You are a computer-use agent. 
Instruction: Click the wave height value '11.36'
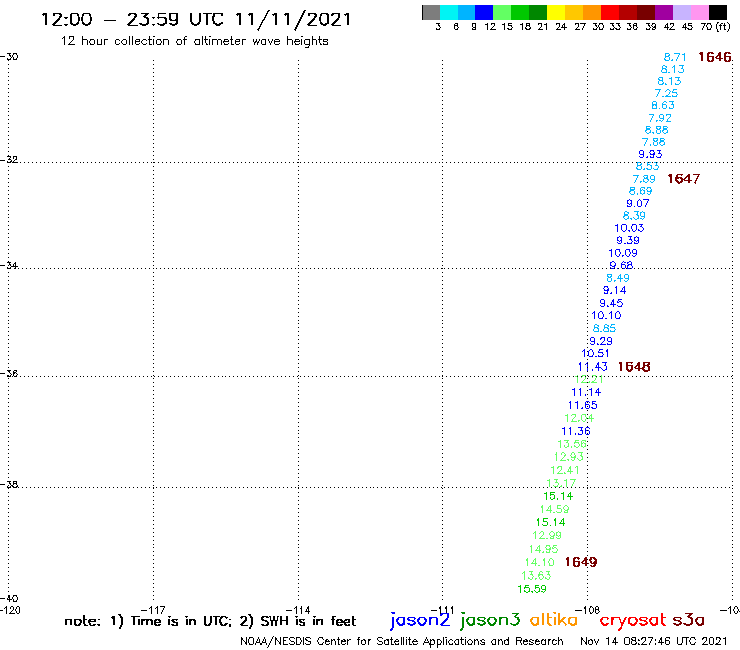(576, 431)
